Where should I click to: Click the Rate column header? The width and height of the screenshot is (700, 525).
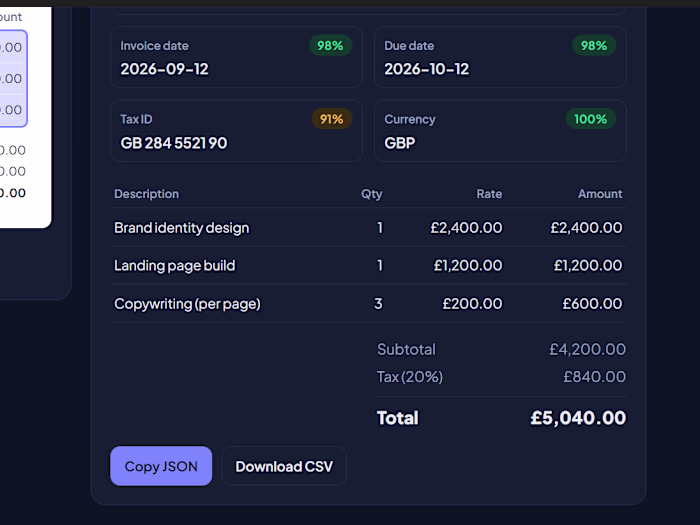click(x=489, y=194)
